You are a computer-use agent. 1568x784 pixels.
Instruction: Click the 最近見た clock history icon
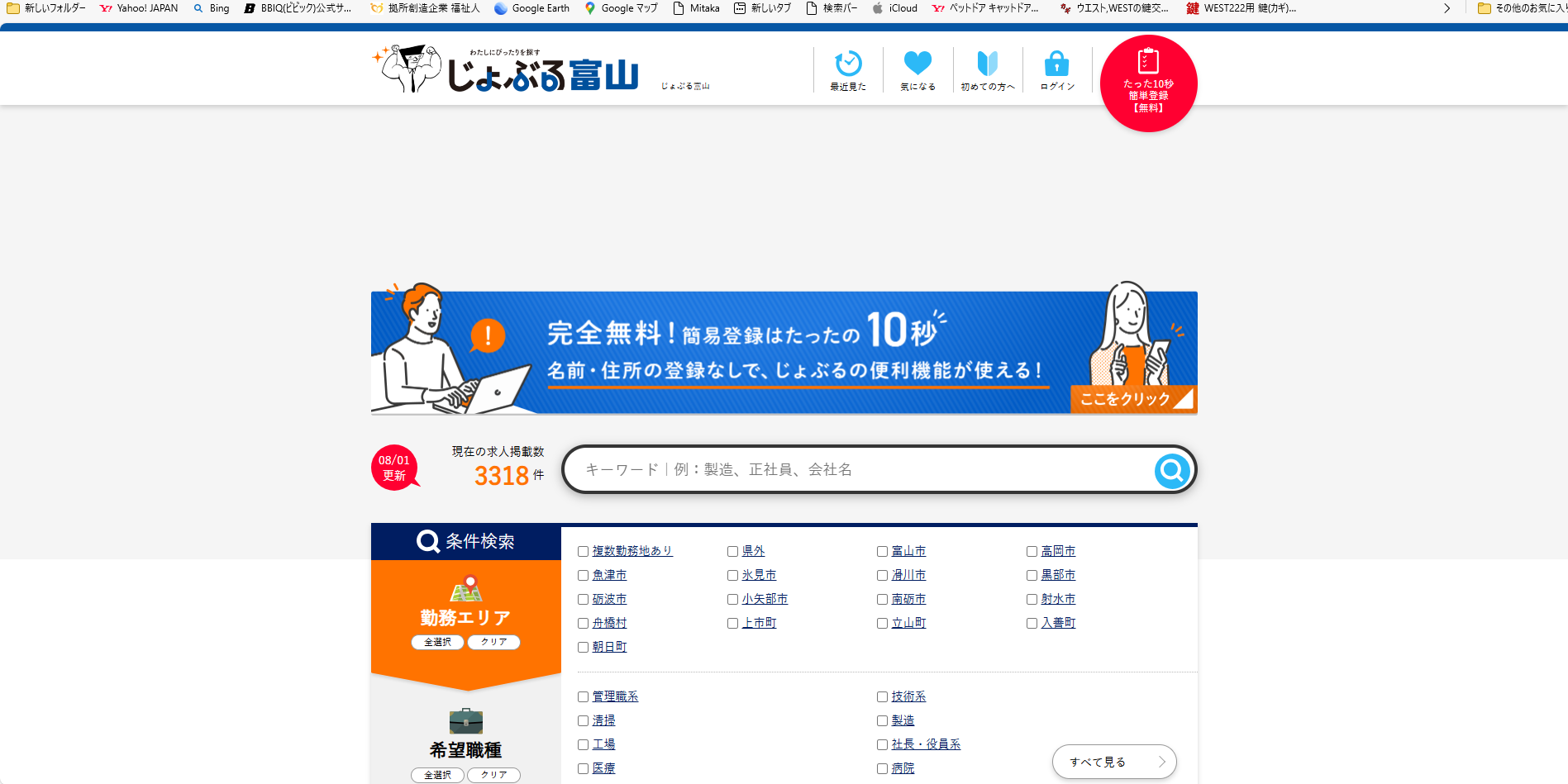[x=848, y=64]
